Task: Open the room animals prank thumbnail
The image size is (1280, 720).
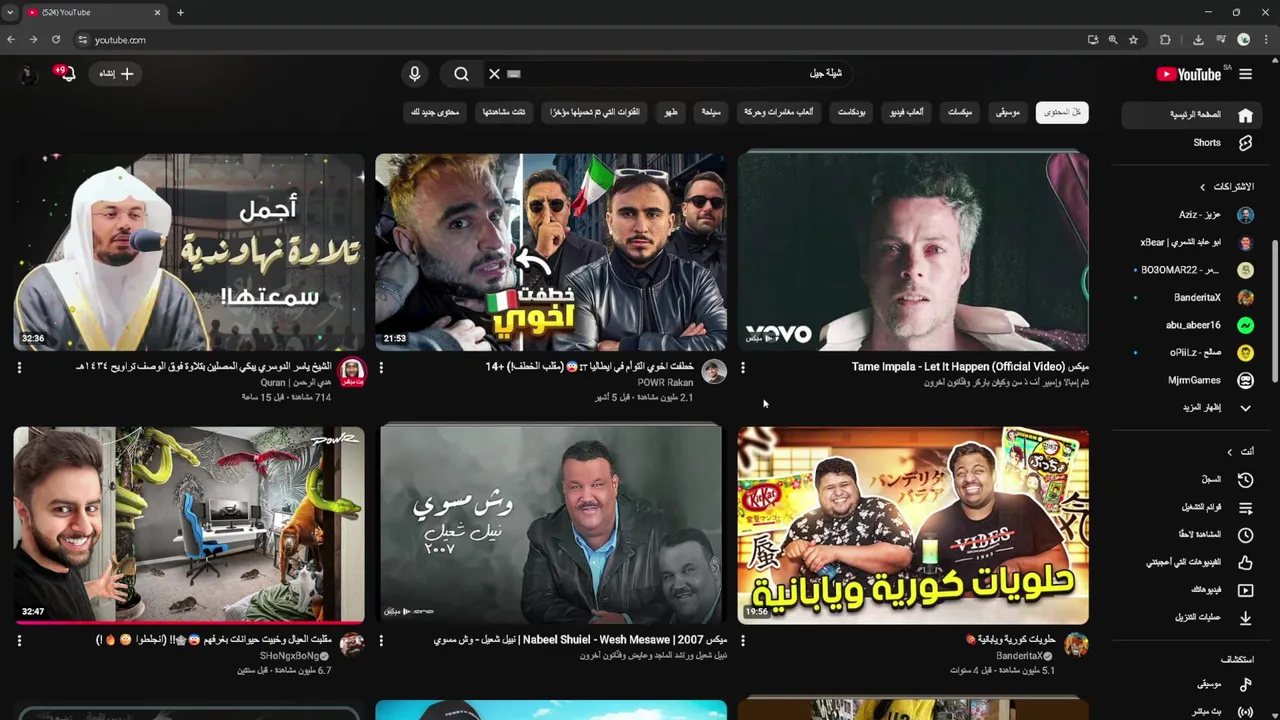Action: pos(189,525)
